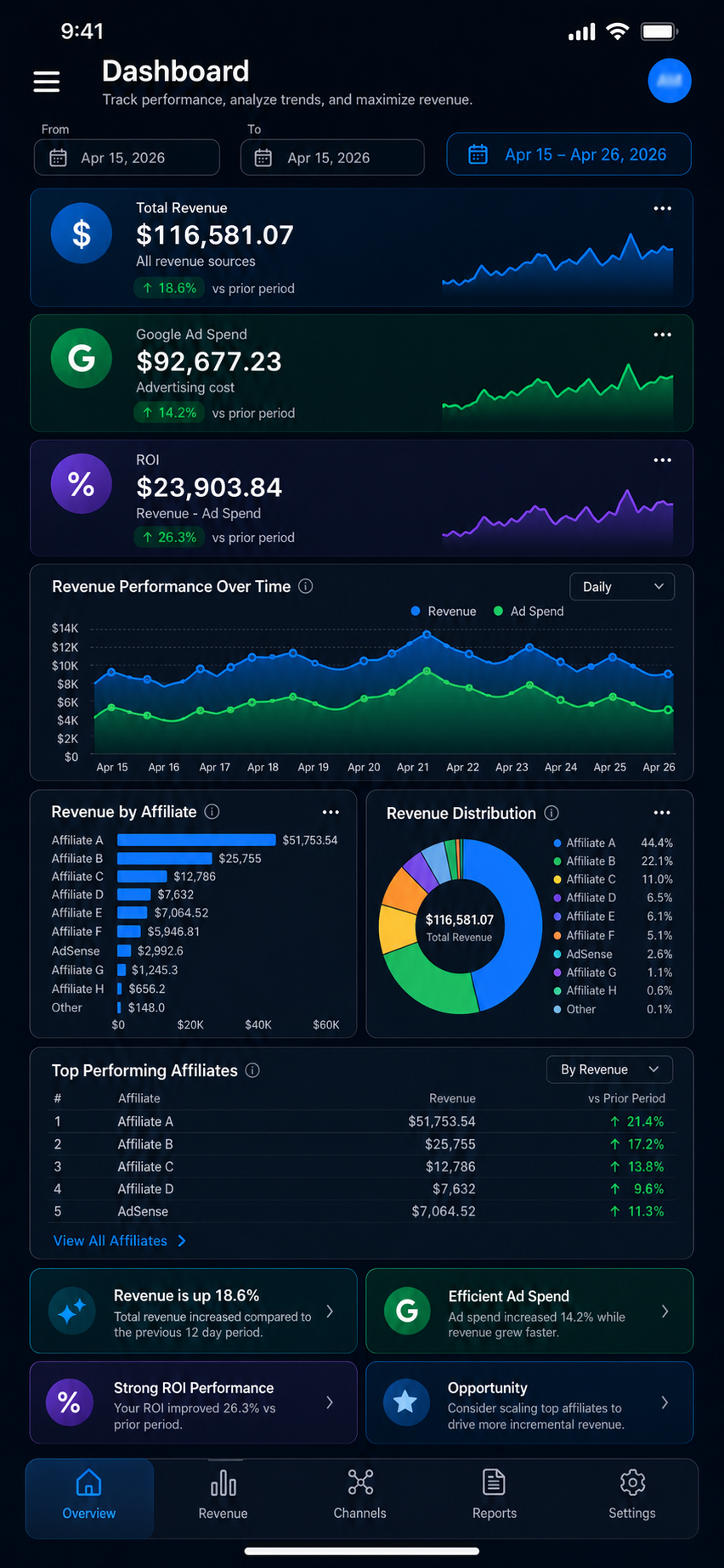Tap the cellular signal icon
This screenshot has width=724, height=1568.
[582, 32]
